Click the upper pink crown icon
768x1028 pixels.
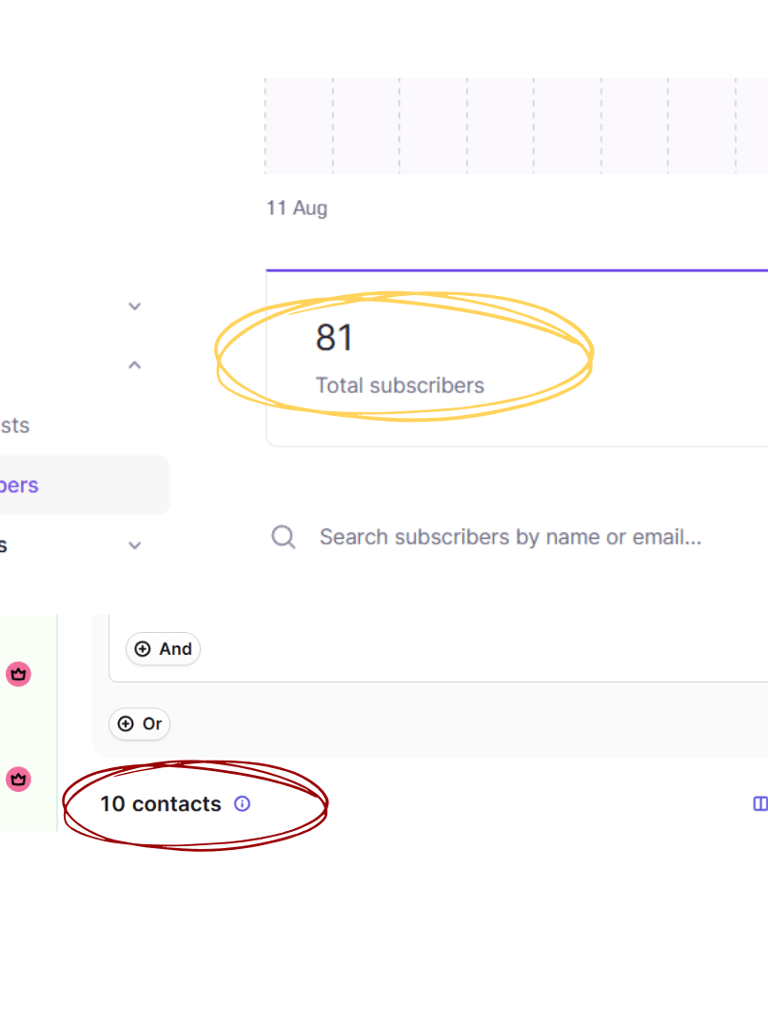(18, 674)
